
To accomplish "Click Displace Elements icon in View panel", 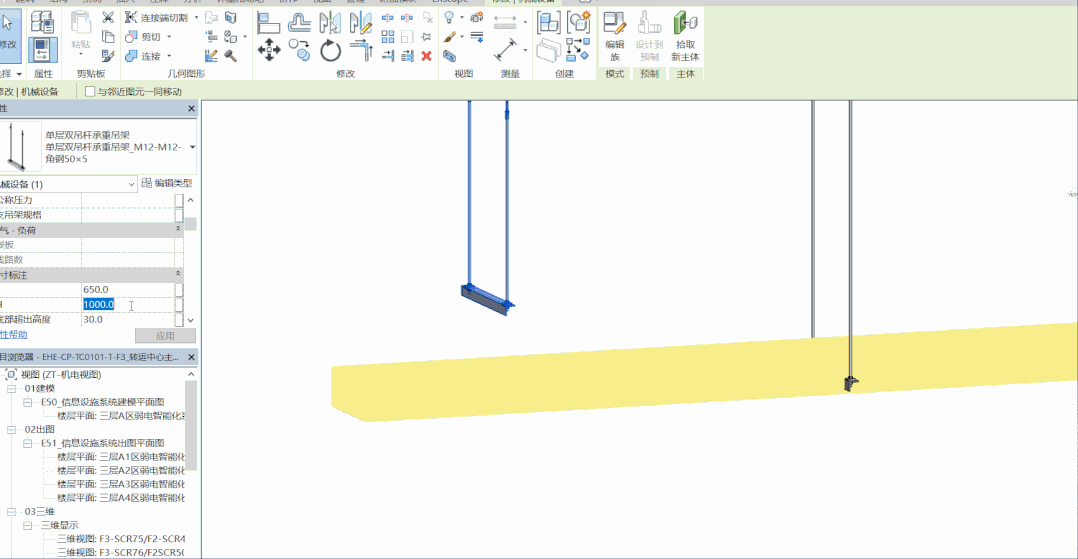I will [x=476, y=17].
